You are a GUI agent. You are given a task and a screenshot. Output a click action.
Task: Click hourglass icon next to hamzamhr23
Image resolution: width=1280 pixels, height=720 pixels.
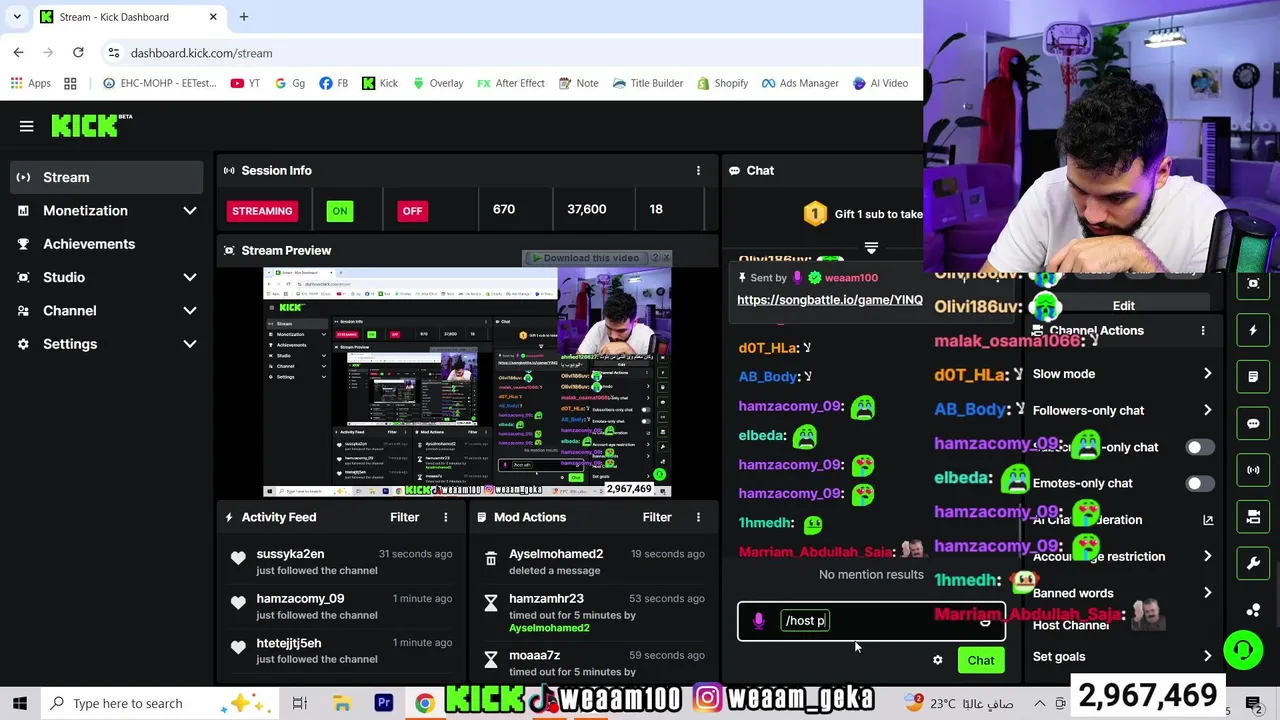coord(491,604)
